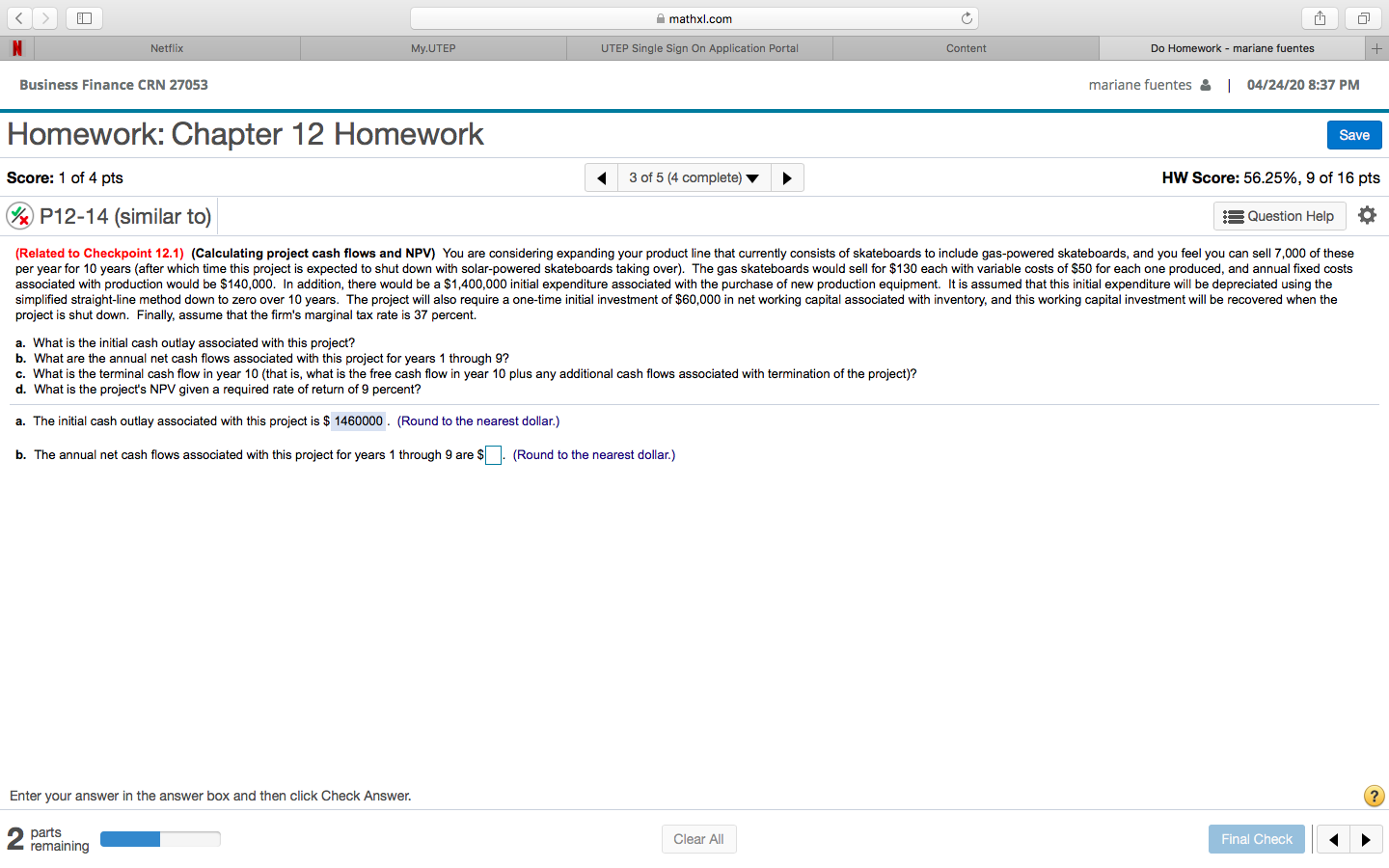1389x868 pixels.
Task: Reload the mathxl.com page
Action: click(966, 17)
